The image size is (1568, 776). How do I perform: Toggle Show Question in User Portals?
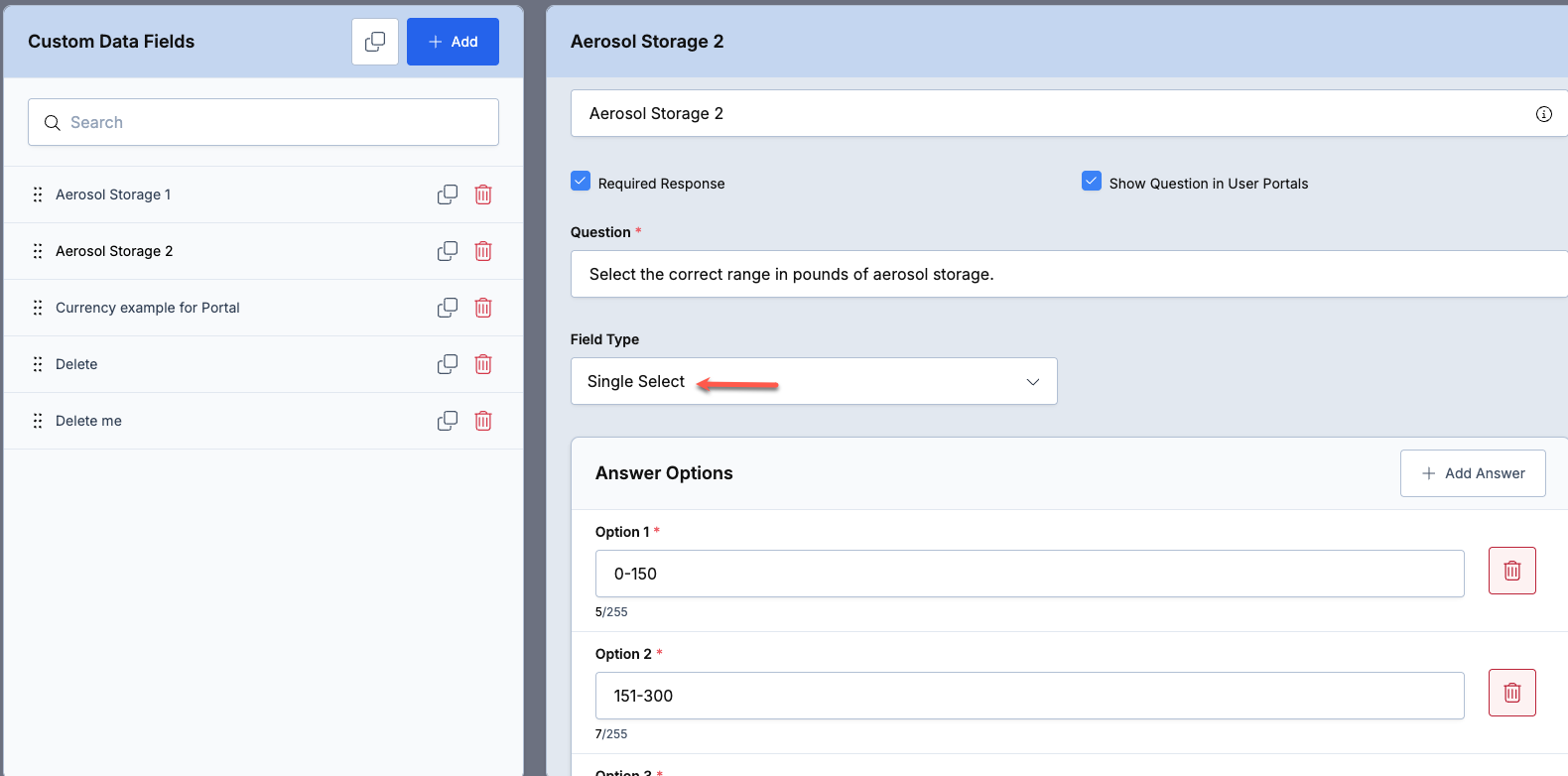[x=1092, y=181]
